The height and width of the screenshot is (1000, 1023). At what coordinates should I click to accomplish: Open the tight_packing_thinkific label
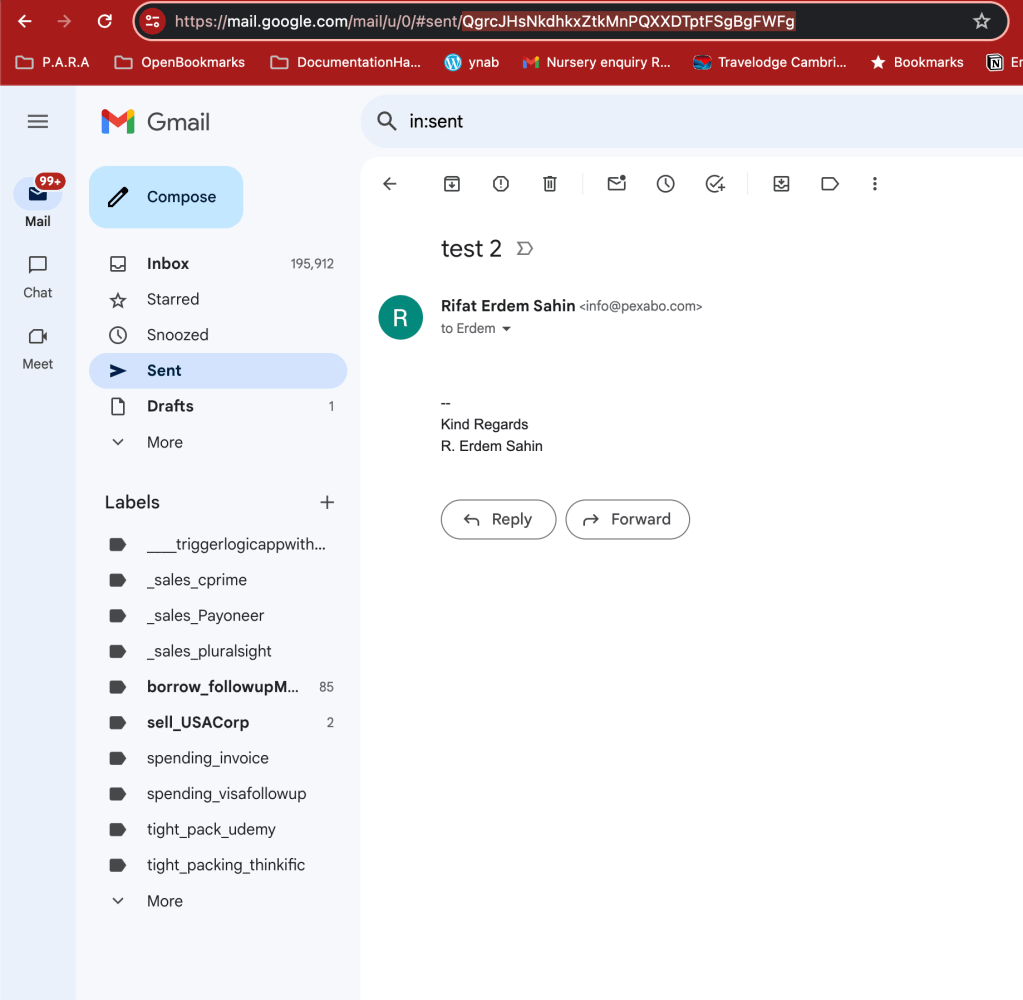click(218, 865)
